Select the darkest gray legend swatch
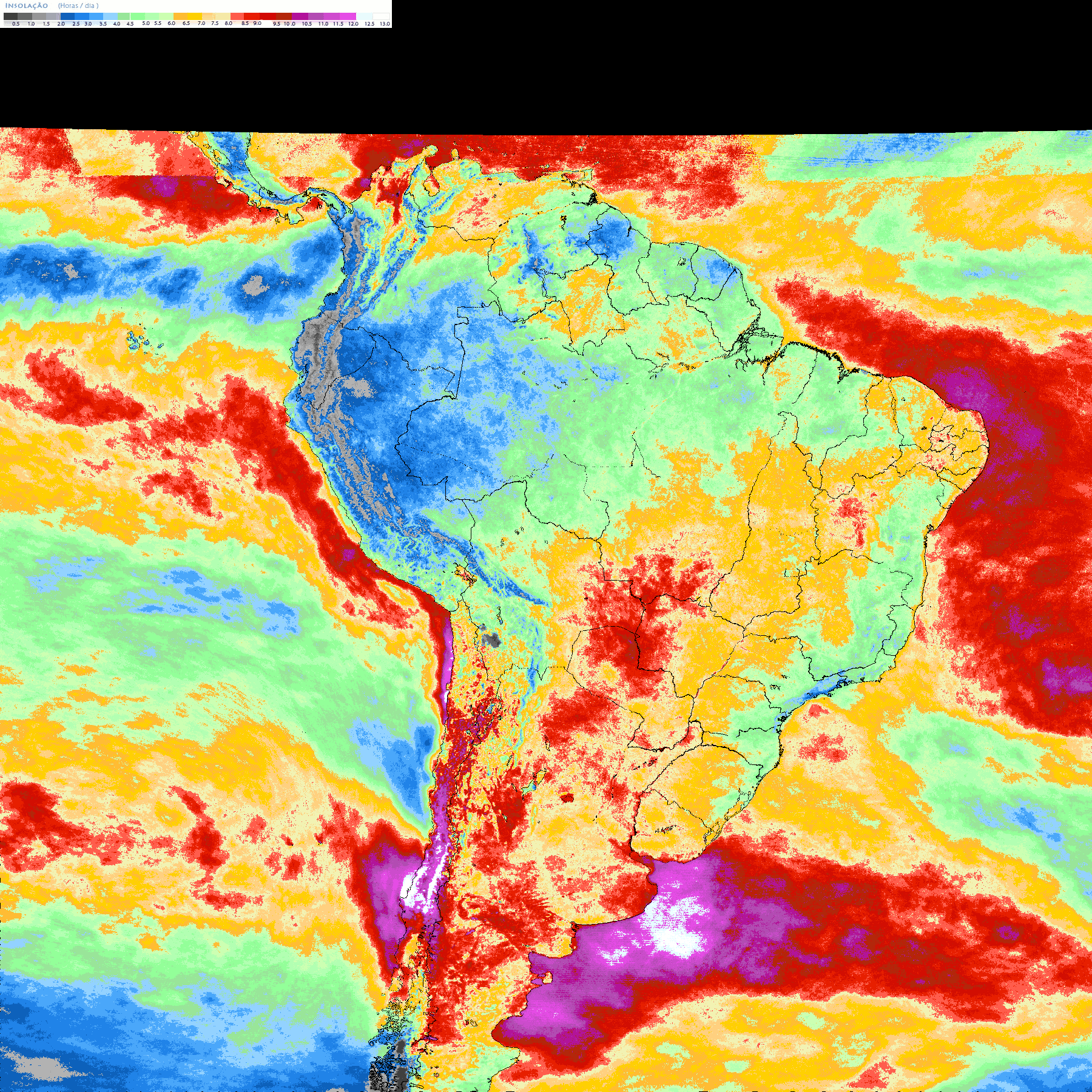1092x1092 pixels. tap(10, 16)
